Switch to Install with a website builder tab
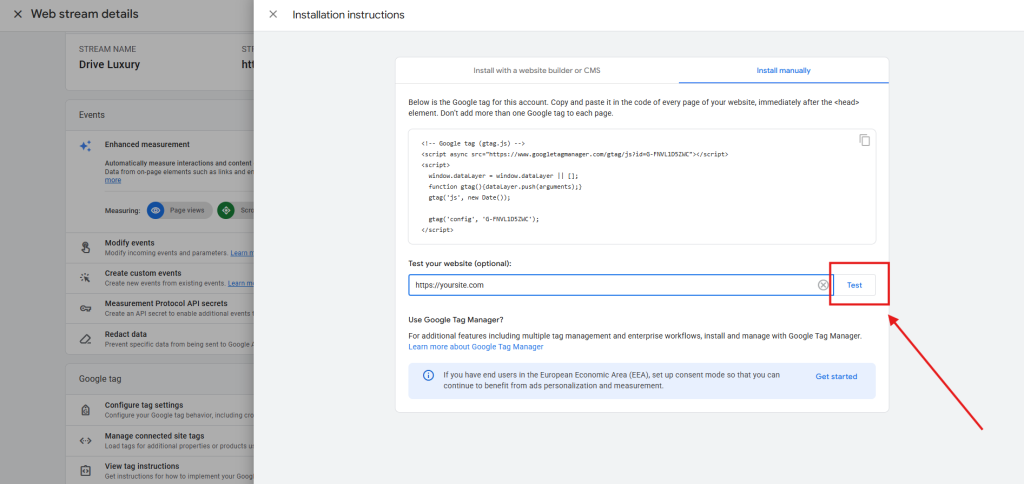 click(536, 71)
